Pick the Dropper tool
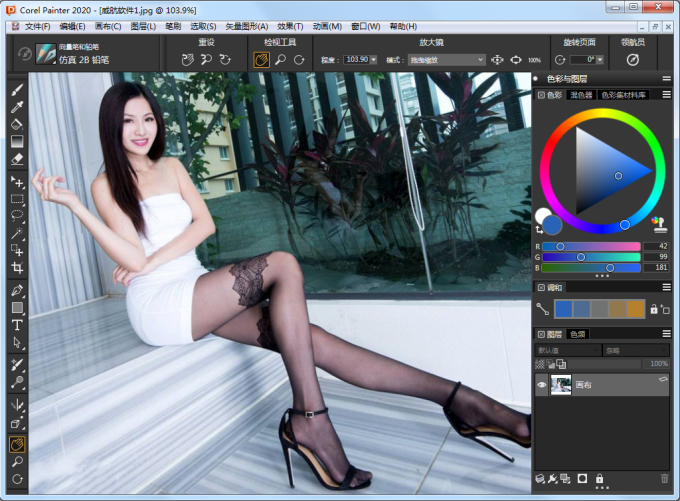 pyautogui.click(x=17, y=107)
